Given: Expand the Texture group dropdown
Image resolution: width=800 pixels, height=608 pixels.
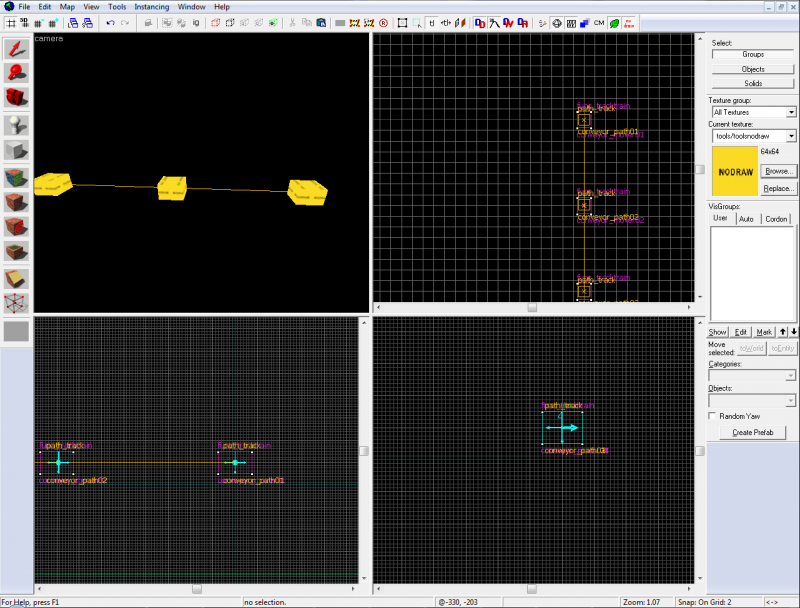Looking at the screenshot, I should click(x=790, y=112).
